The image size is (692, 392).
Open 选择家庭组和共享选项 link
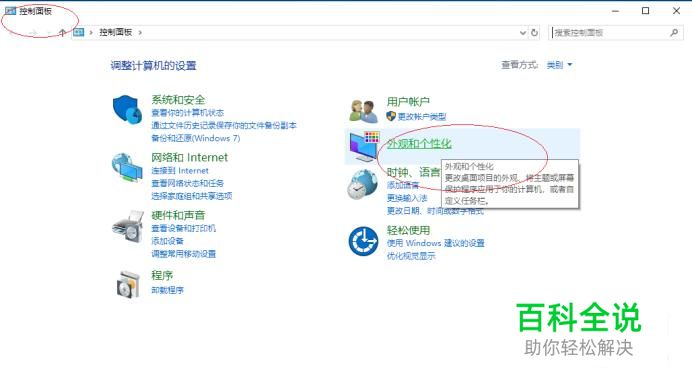(192, 196)
